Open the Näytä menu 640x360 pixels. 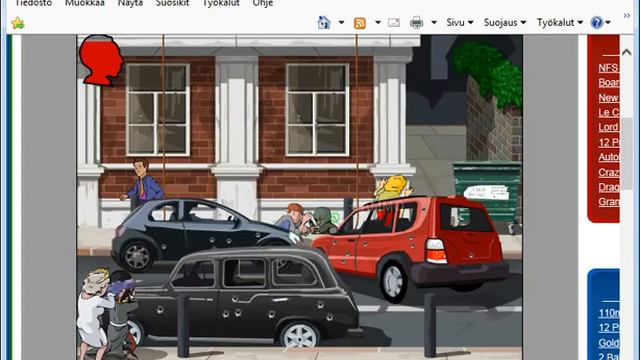(130, 3)
